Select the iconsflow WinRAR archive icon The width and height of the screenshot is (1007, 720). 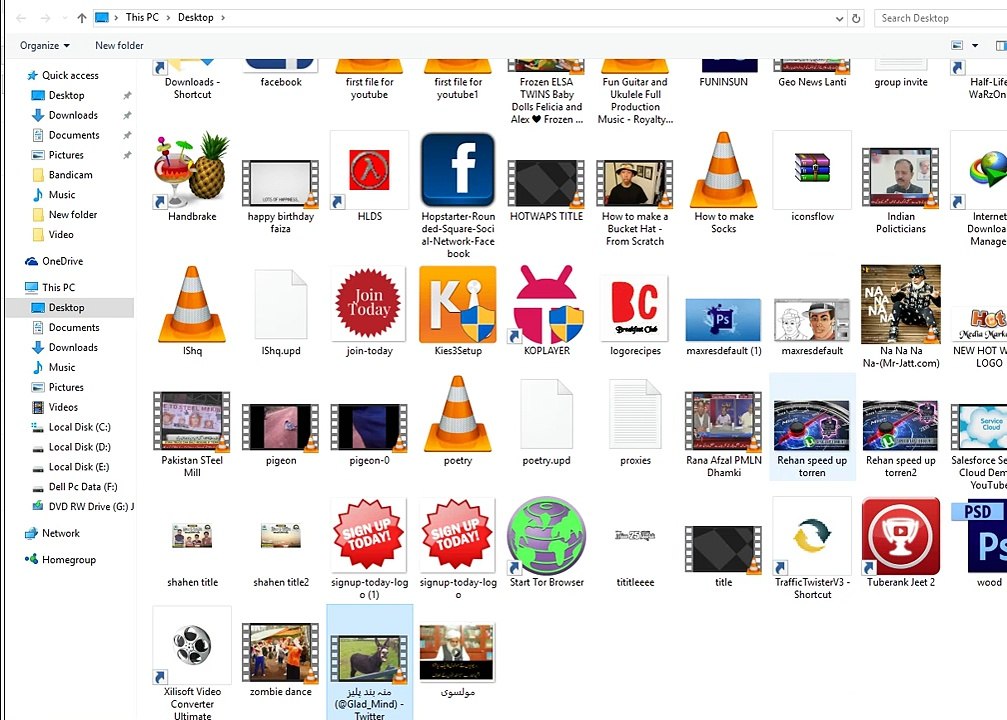(812, 170)
